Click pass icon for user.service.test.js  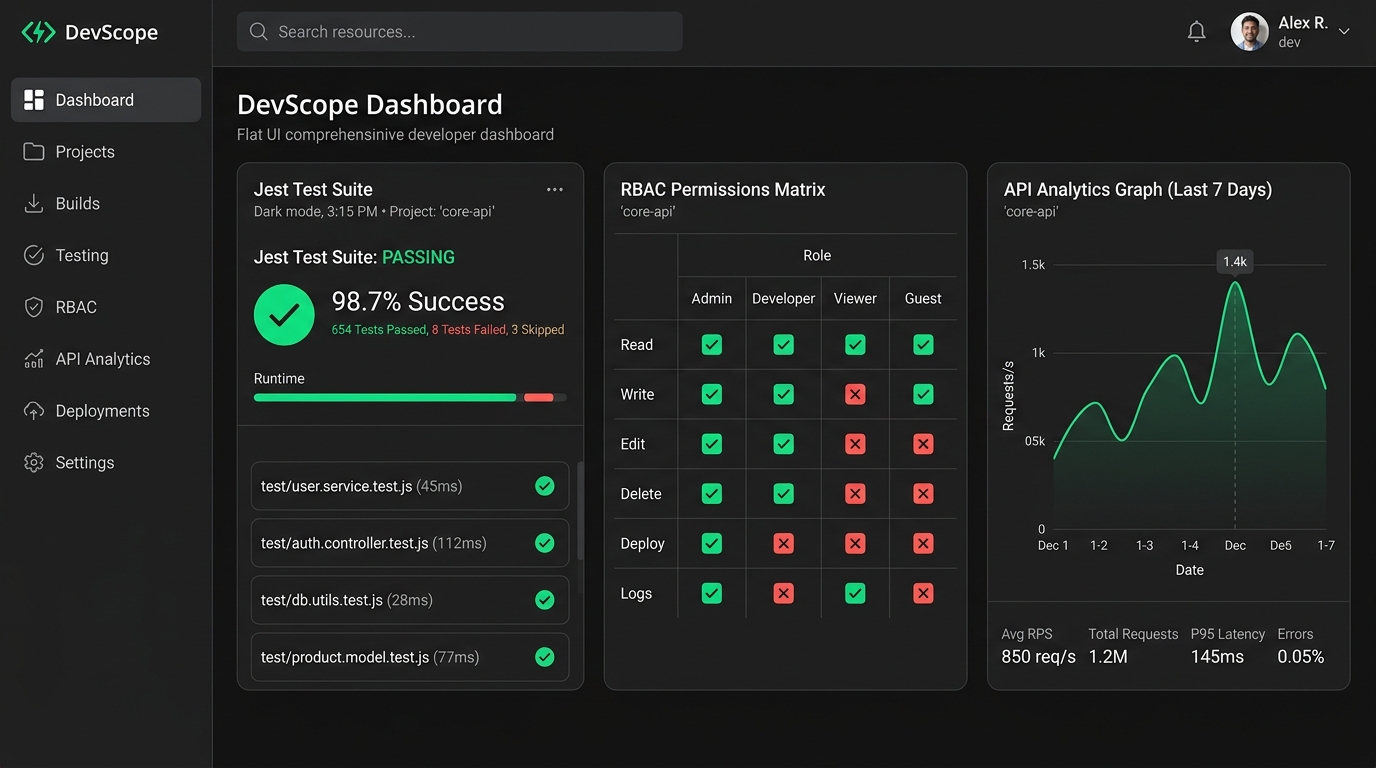(545, 486)
